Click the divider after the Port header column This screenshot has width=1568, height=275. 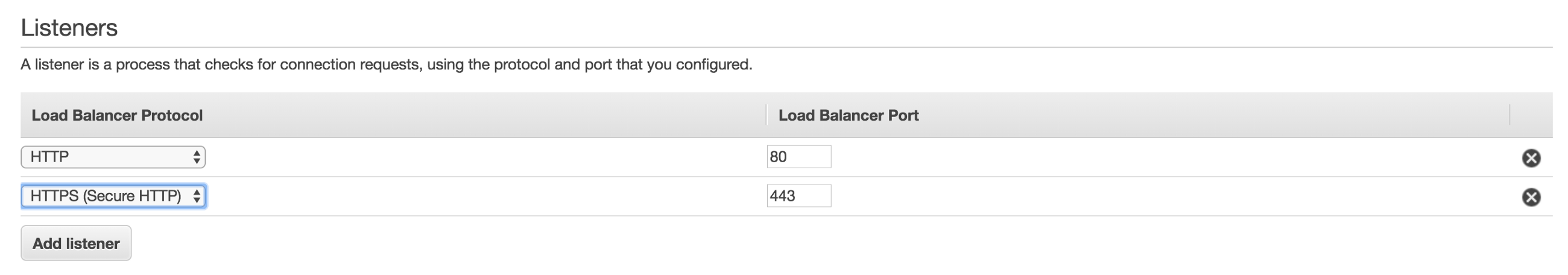pos(1510,115)
